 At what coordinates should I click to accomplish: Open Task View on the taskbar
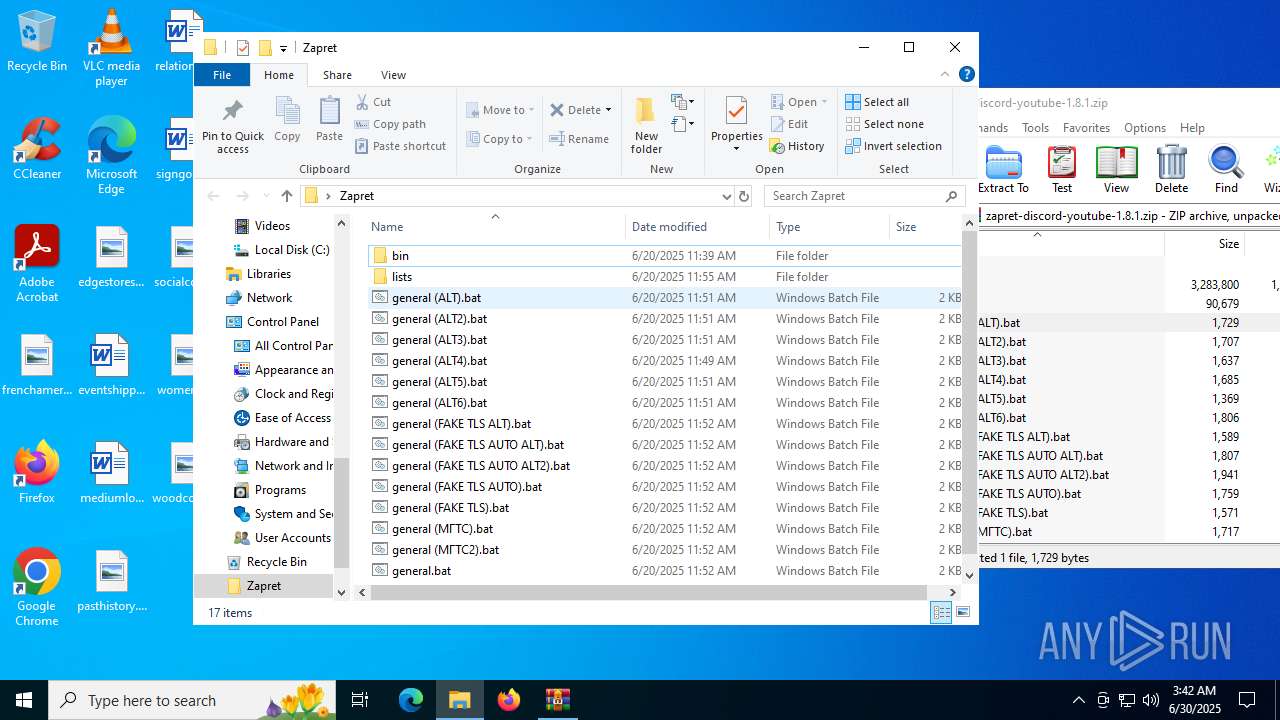pyautogui.click(x=360, y=700)
